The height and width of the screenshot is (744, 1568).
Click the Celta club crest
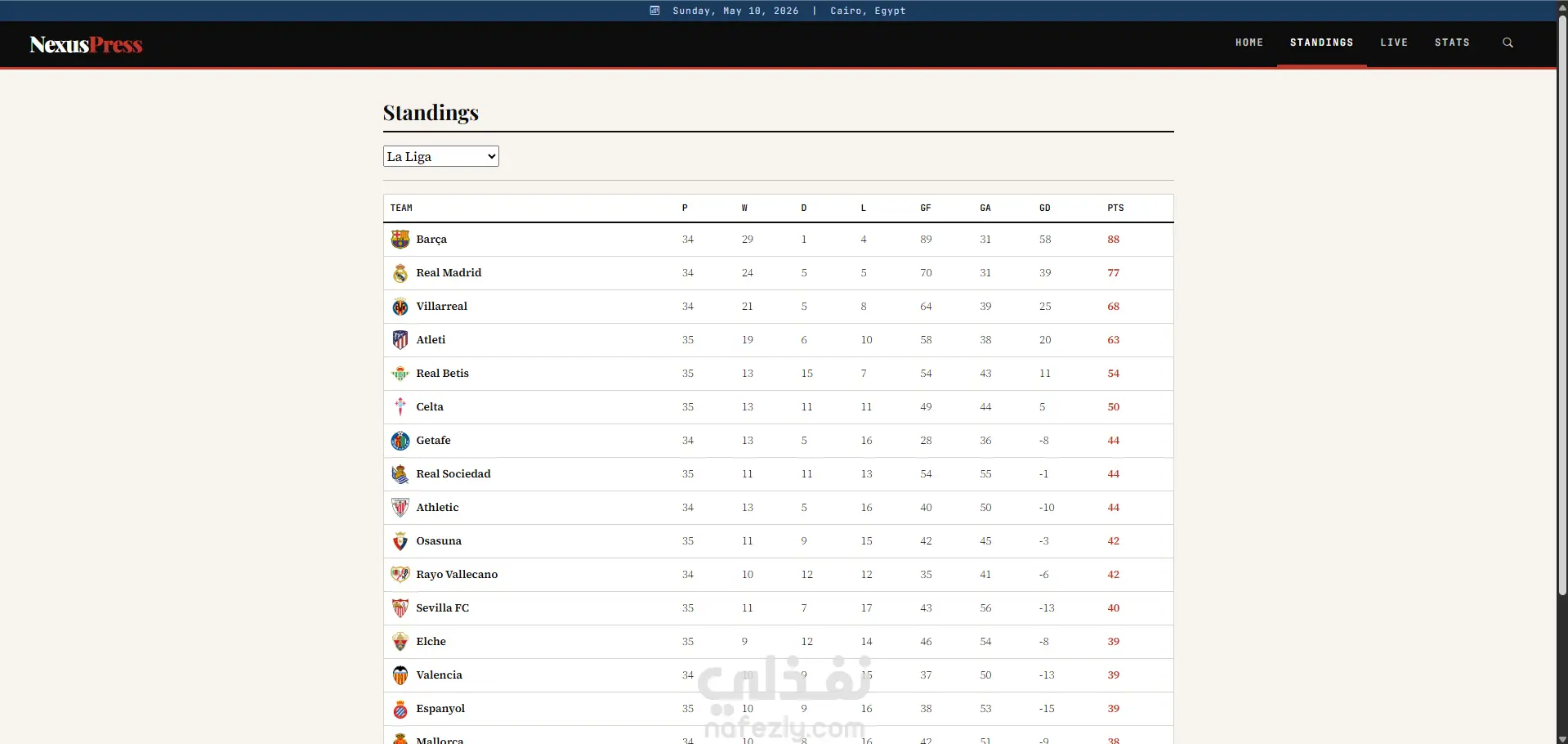click(400, 407)
